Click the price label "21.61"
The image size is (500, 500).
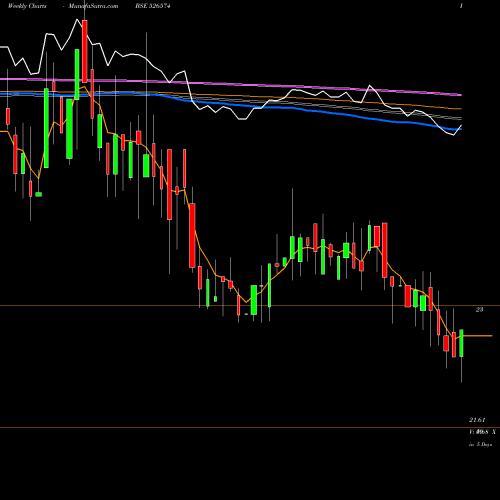(x=477, y=420)
